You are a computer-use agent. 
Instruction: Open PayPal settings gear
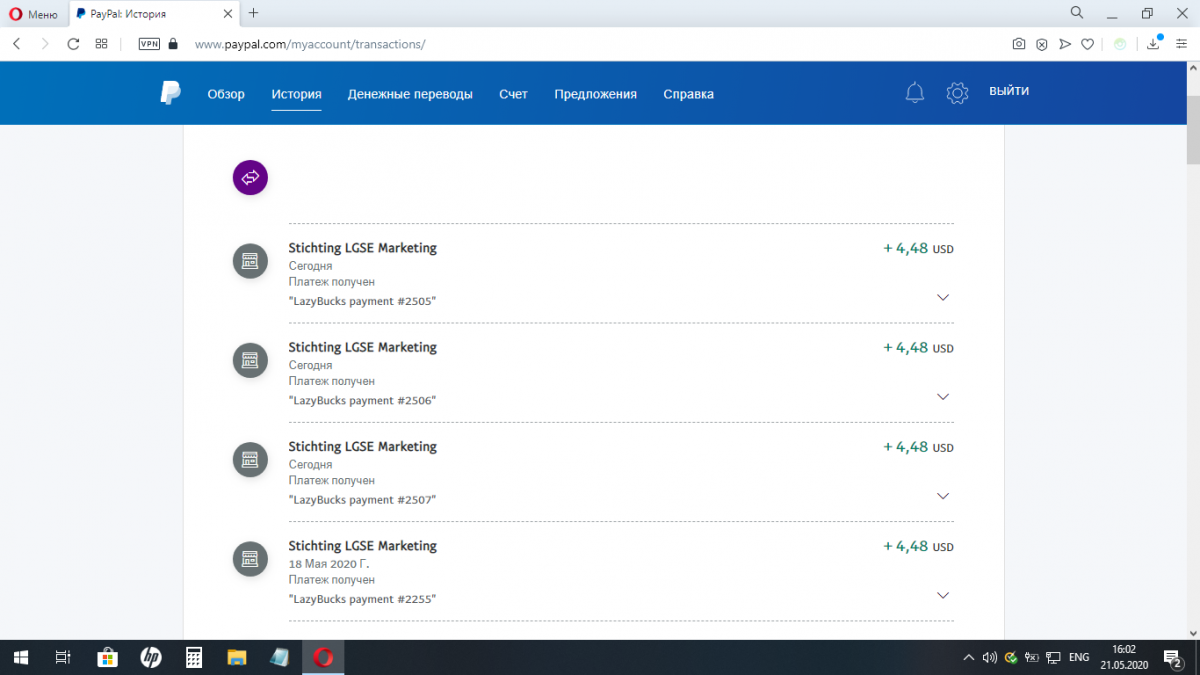click(x=957, y=93)
